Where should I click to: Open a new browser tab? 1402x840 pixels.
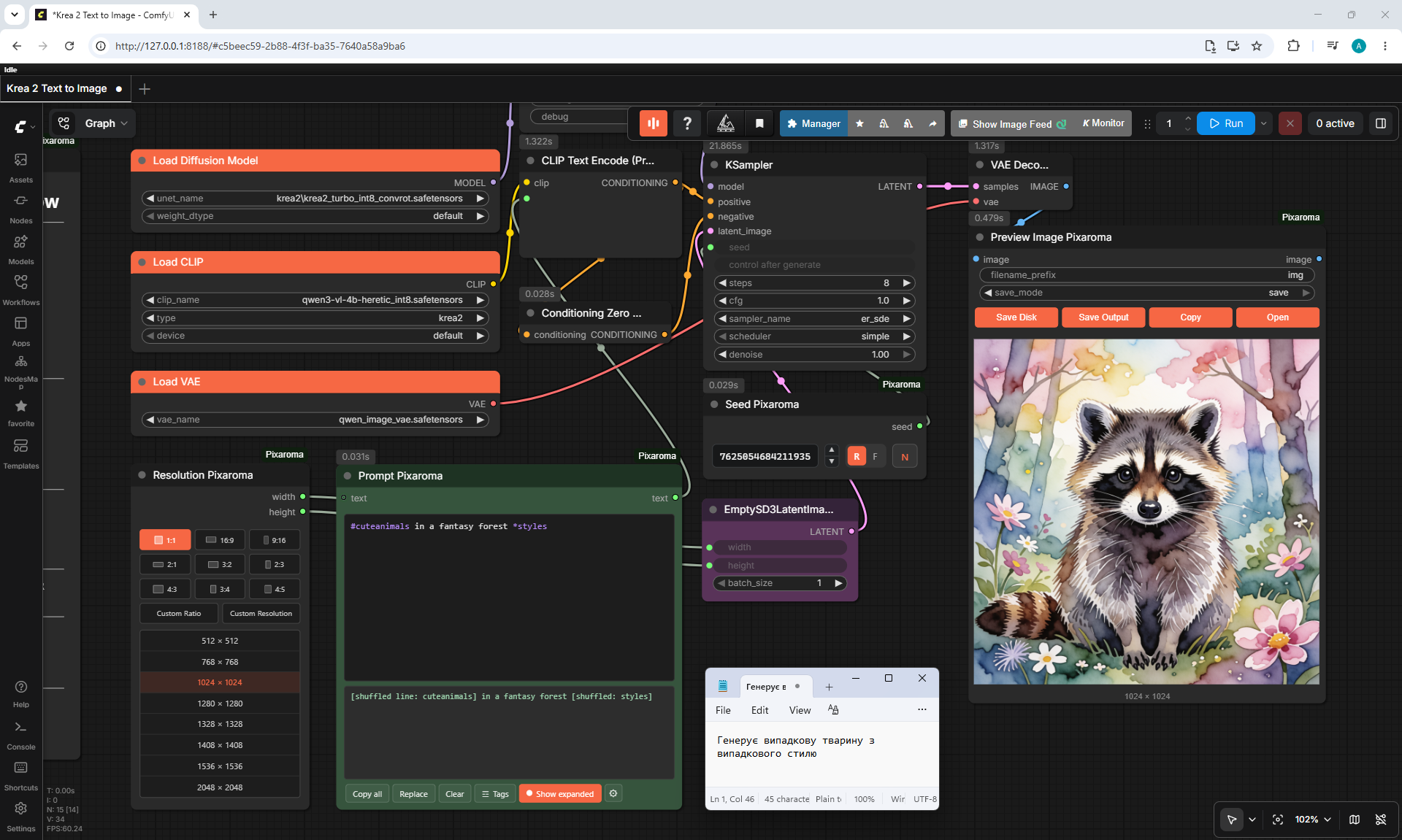(x=213, y=15)
